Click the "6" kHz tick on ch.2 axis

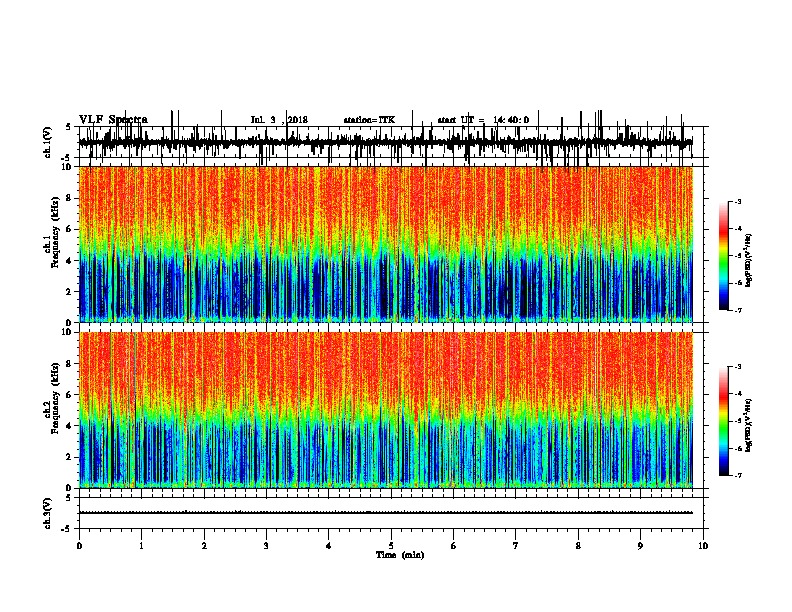click(x=70, y=395)
